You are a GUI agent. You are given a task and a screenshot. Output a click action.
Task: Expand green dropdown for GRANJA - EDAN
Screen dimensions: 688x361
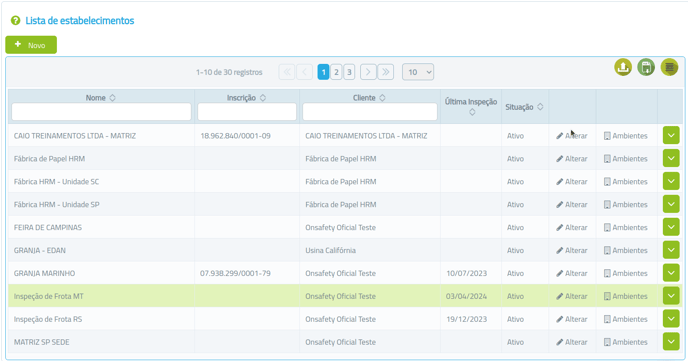tap(671, 250)
